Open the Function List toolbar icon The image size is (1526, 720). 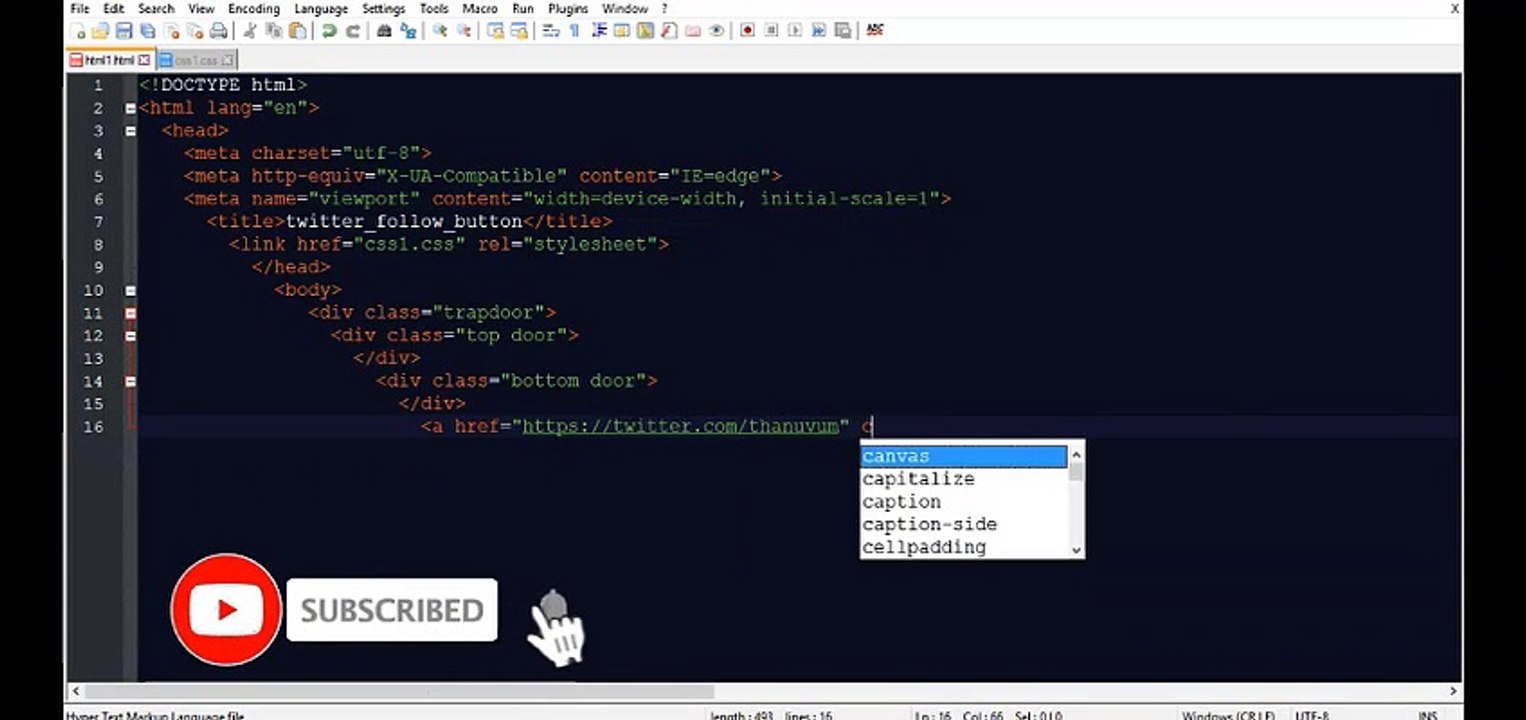point(668,31)
